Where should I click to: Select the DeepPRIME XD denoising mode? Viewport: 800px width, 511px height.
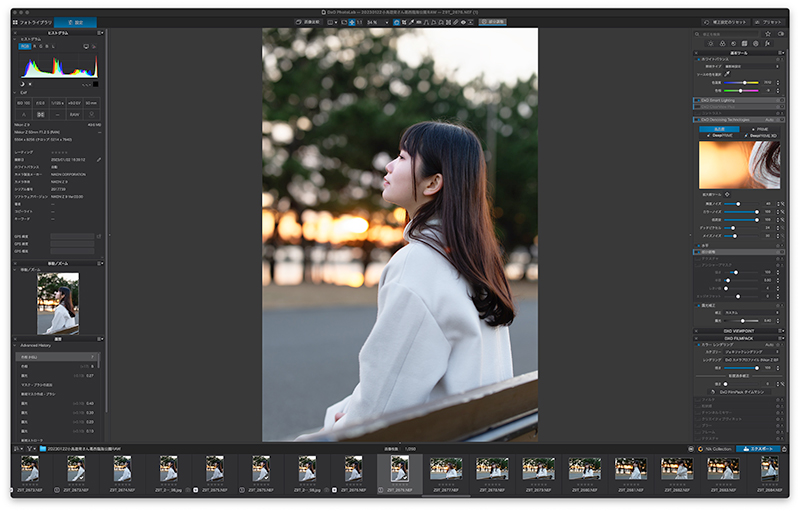coord(761,136)
